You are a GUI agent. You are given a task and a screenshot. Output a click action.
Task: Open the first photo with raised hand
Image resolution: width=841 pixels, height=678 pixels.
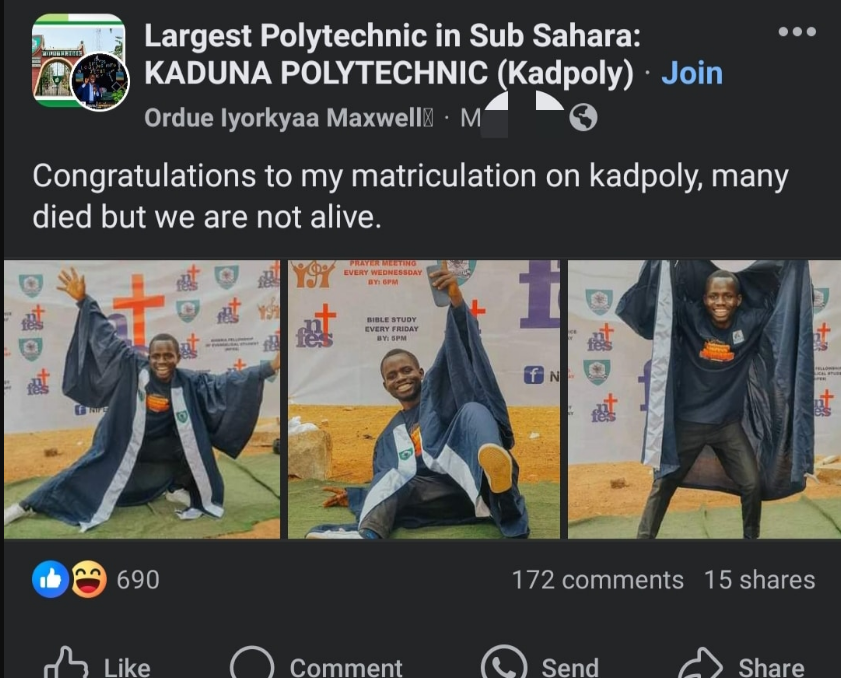pos(142,399)
